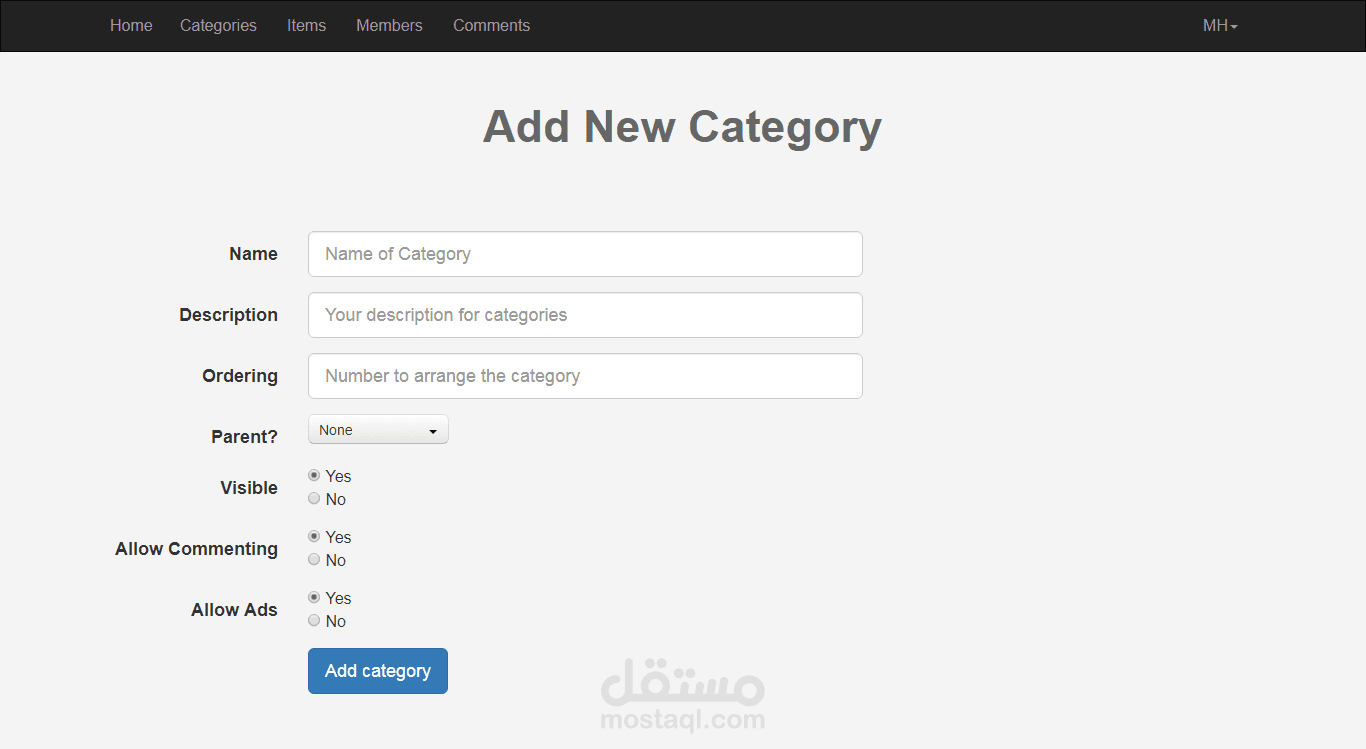The height and width of the screenshot is (749, 1366).
Task: Open the Items navigation link
Action: tap(306, 26)
